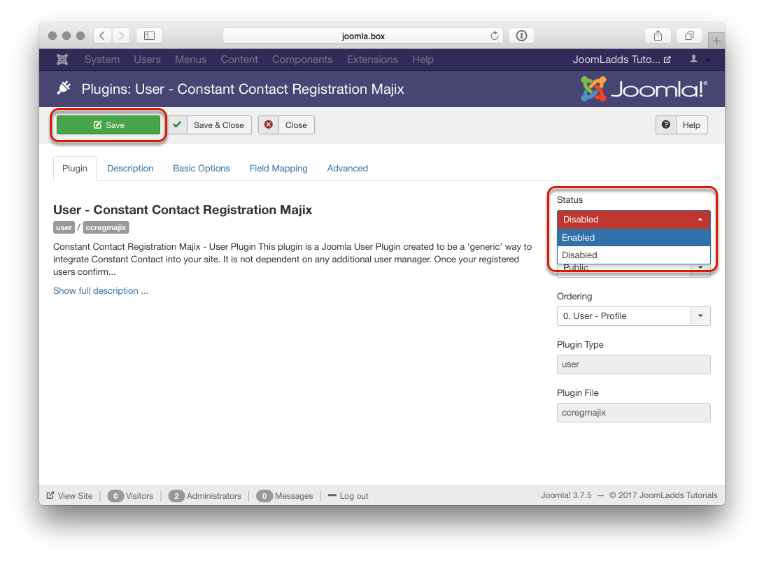Click the Joomla logo icon in admin menu

pos(62,59)
